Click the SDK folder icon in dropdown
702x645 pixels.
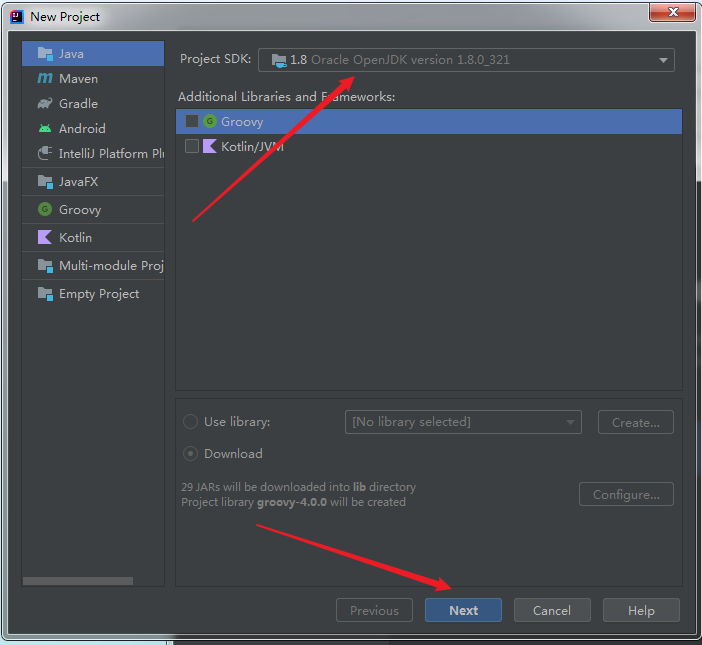point(279,60)
